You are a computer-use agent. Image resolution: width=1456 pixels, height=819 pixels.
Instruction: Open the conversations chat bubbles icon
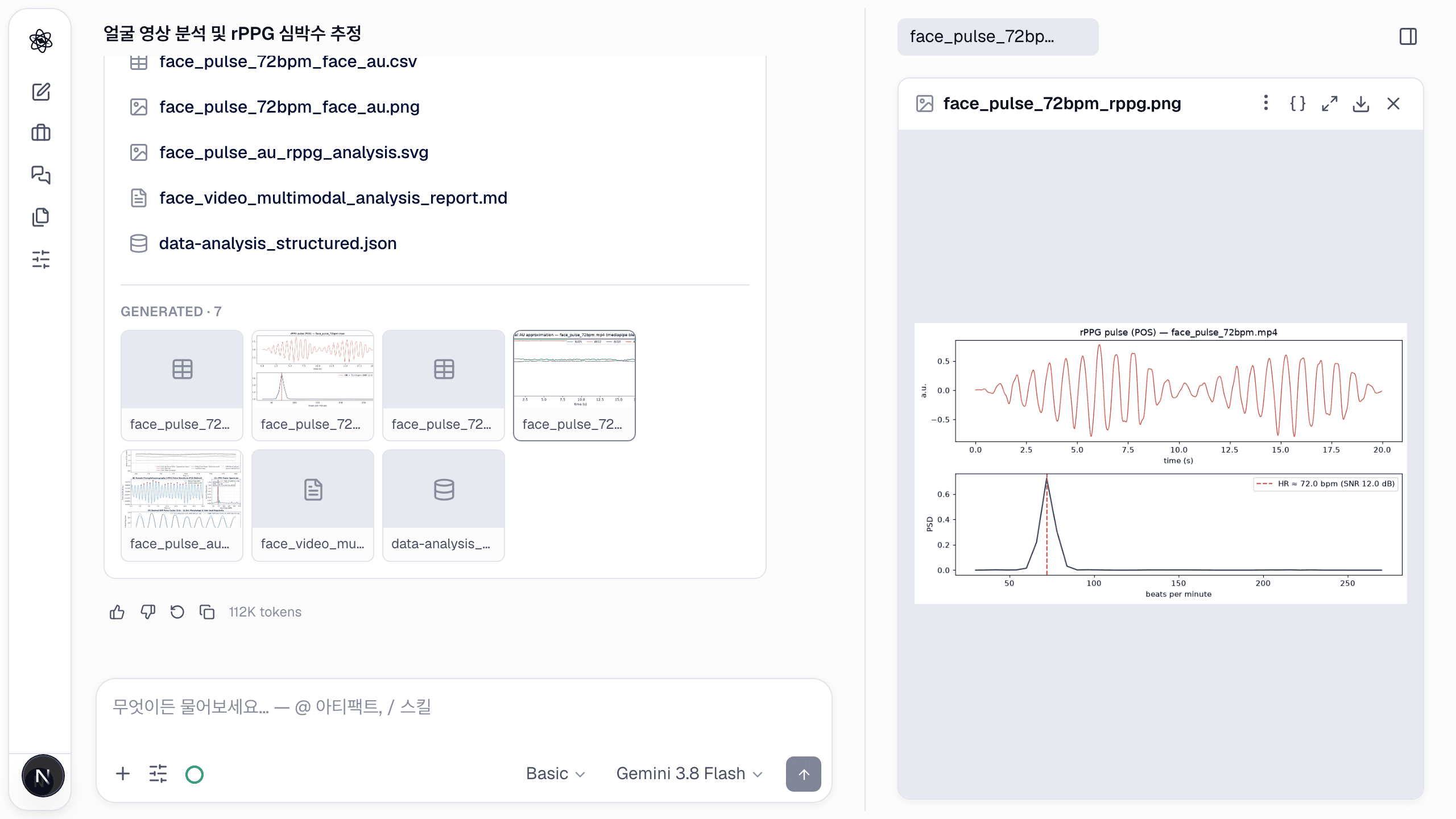point(41,175)
